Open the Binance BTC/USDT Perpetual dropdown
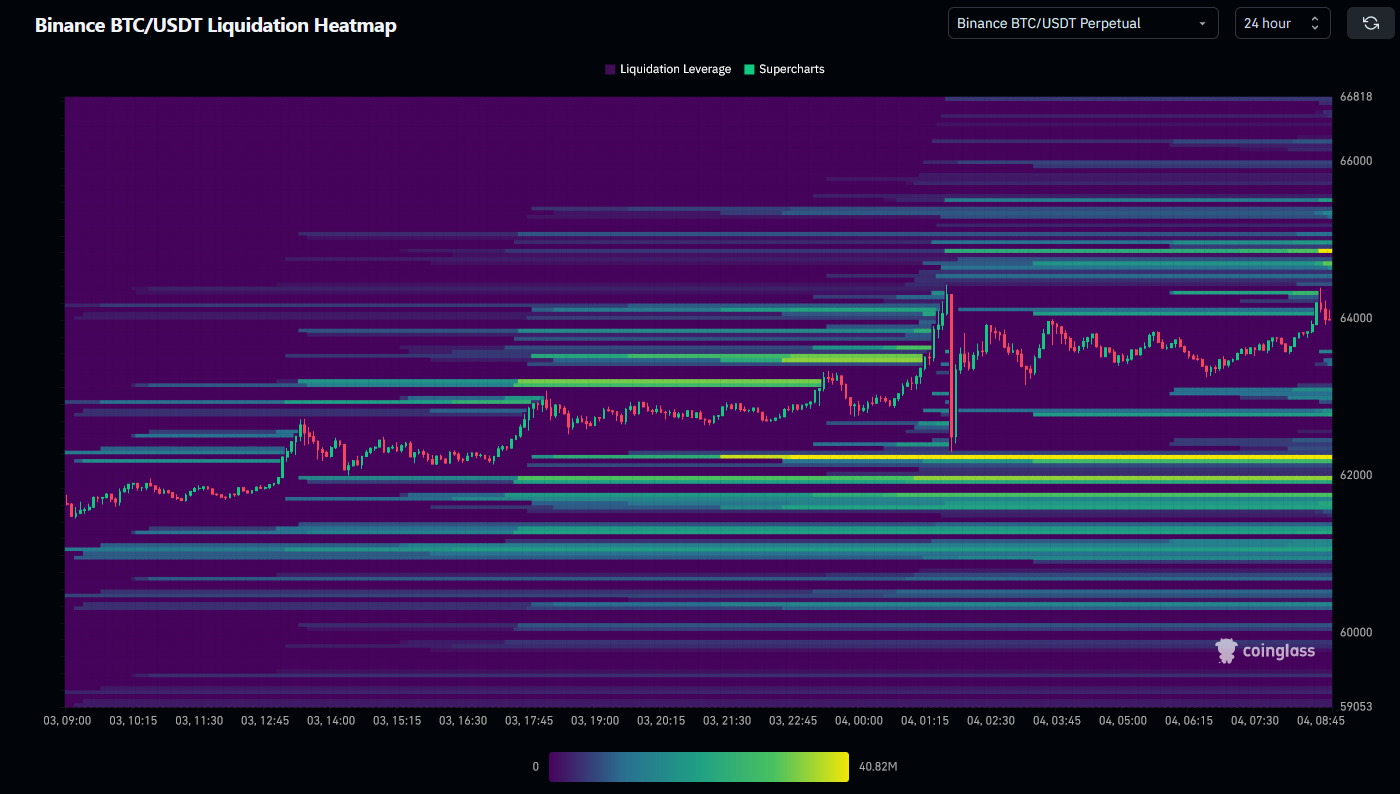Screen dimensions: 1400x794 click(1083, 23)
